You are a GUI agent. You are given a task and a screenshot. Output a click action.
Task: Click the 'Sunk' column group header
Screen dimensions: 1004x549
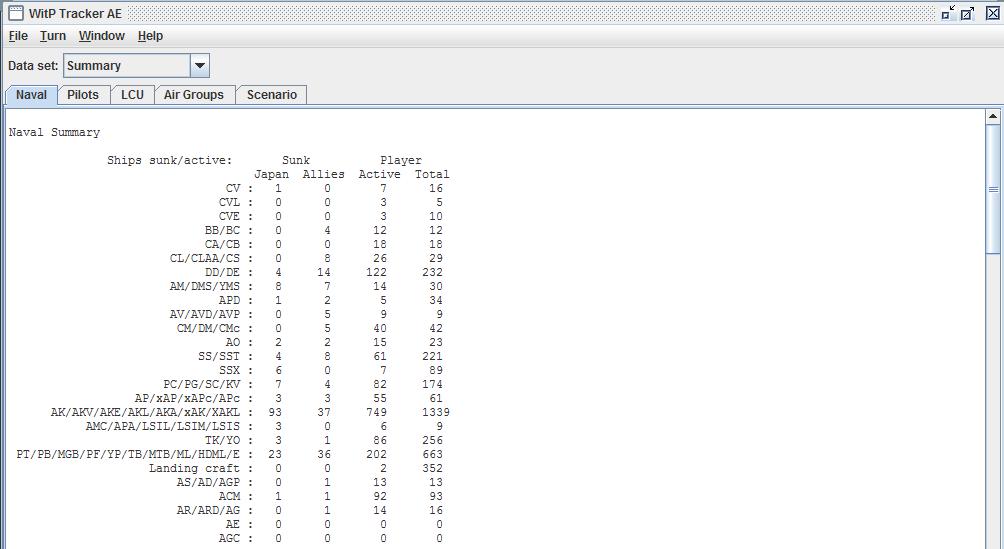(296, 160)
